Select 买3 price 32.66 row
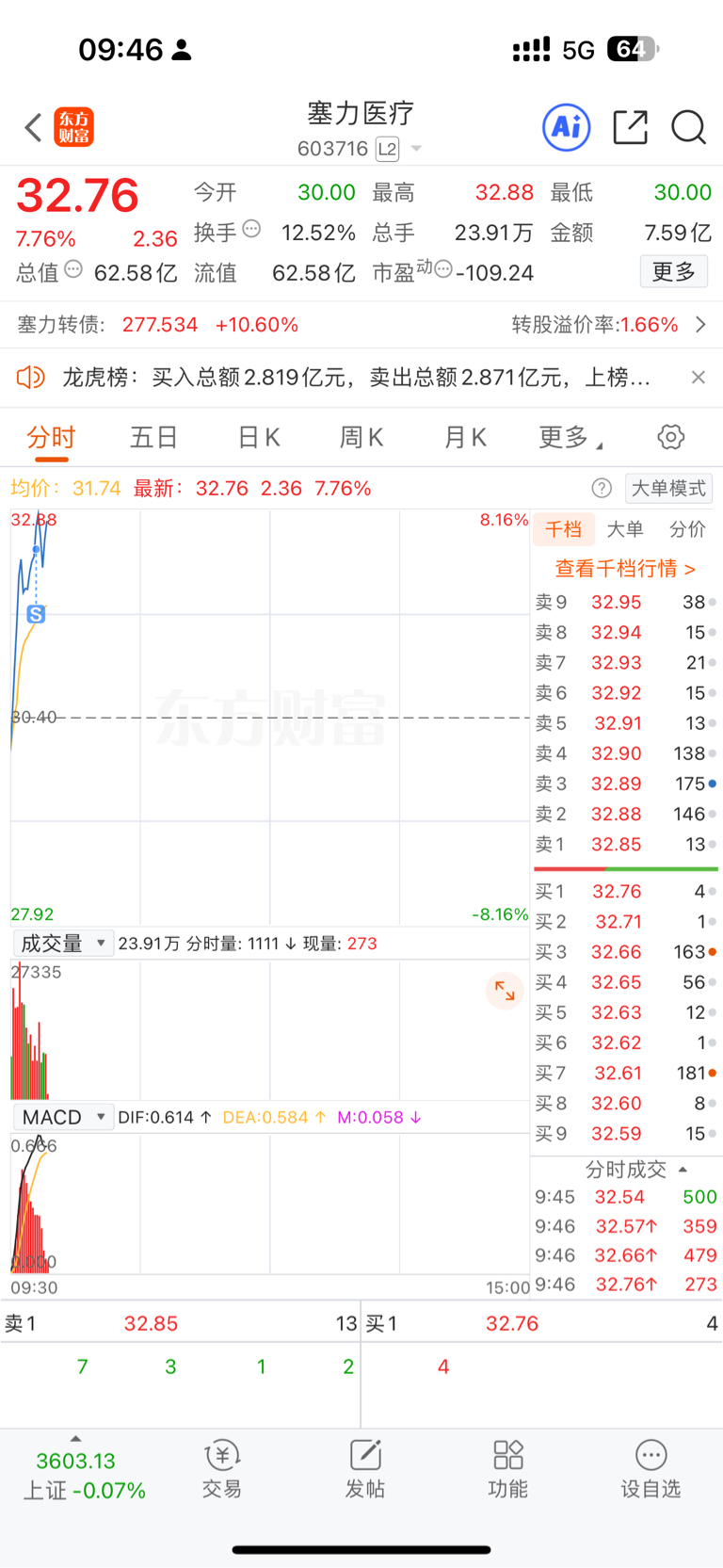Screen dimensions: 723x1568 coord(625,952)
